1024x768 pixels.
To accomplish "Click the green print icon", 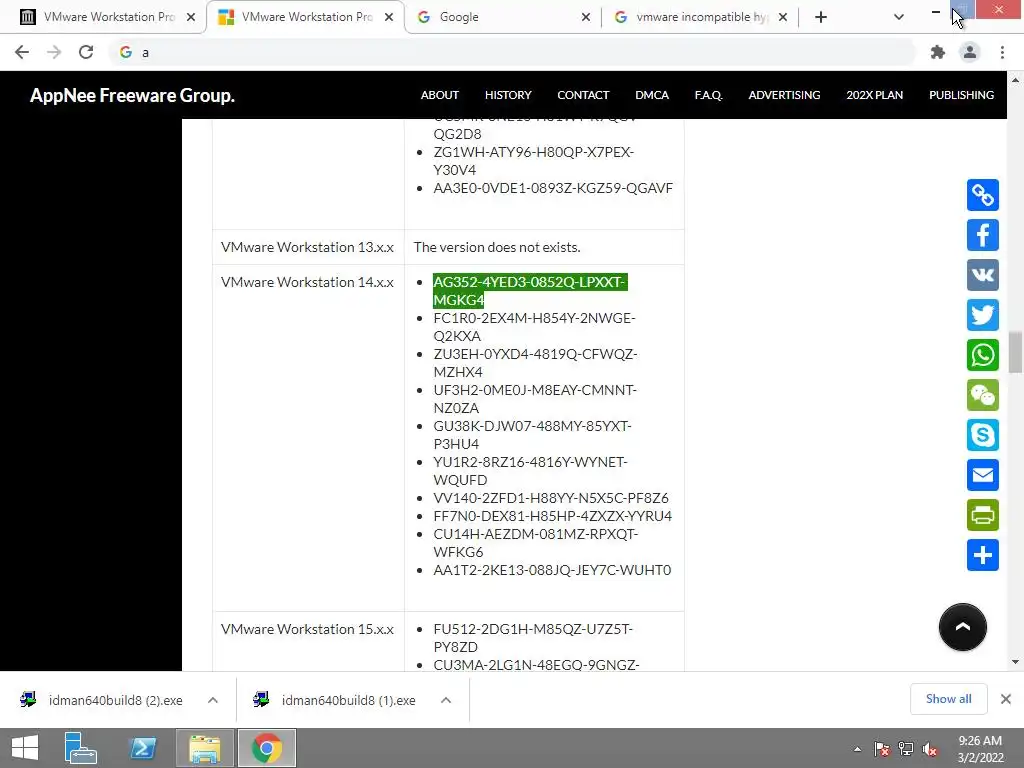I will (982, 515).
